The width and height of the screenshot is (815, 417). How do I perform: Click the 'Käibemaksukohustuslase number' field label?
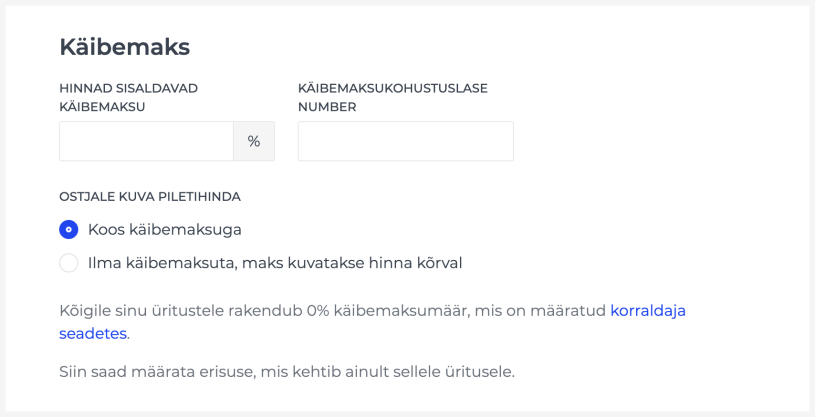pyautogui.click(x=392, y=97)
